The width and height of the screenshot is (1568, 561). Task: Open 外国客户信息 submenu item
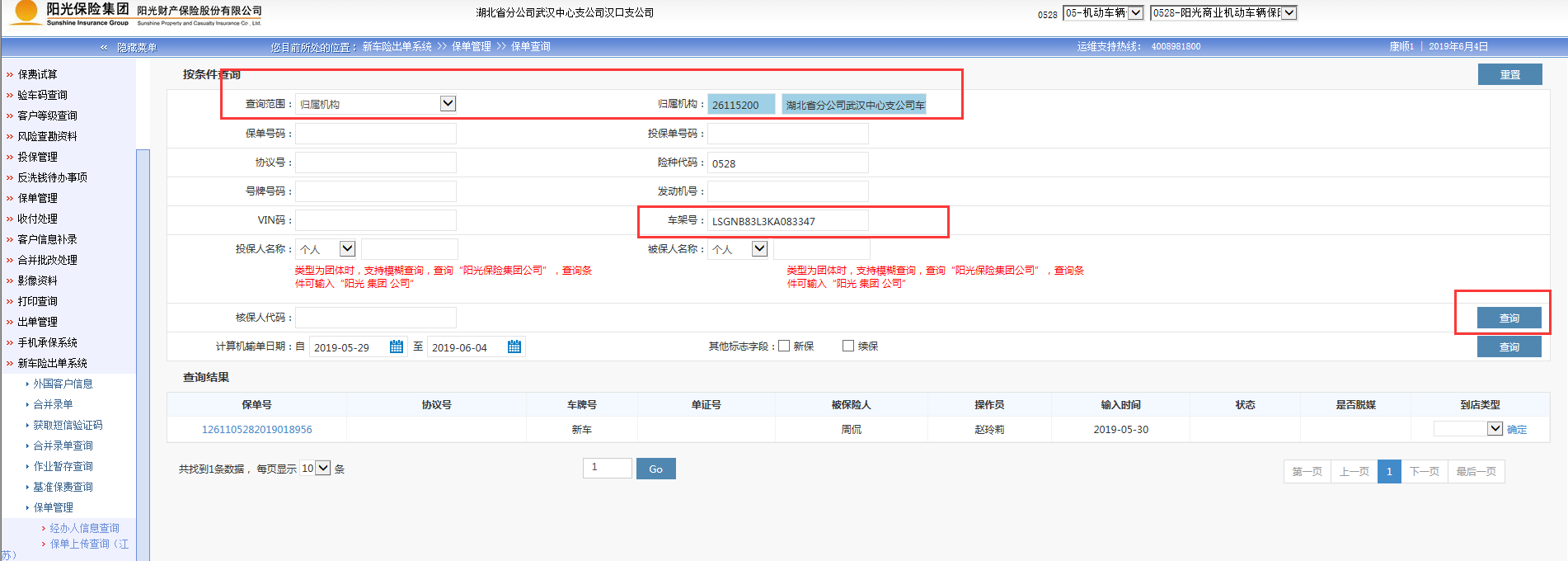63,384
